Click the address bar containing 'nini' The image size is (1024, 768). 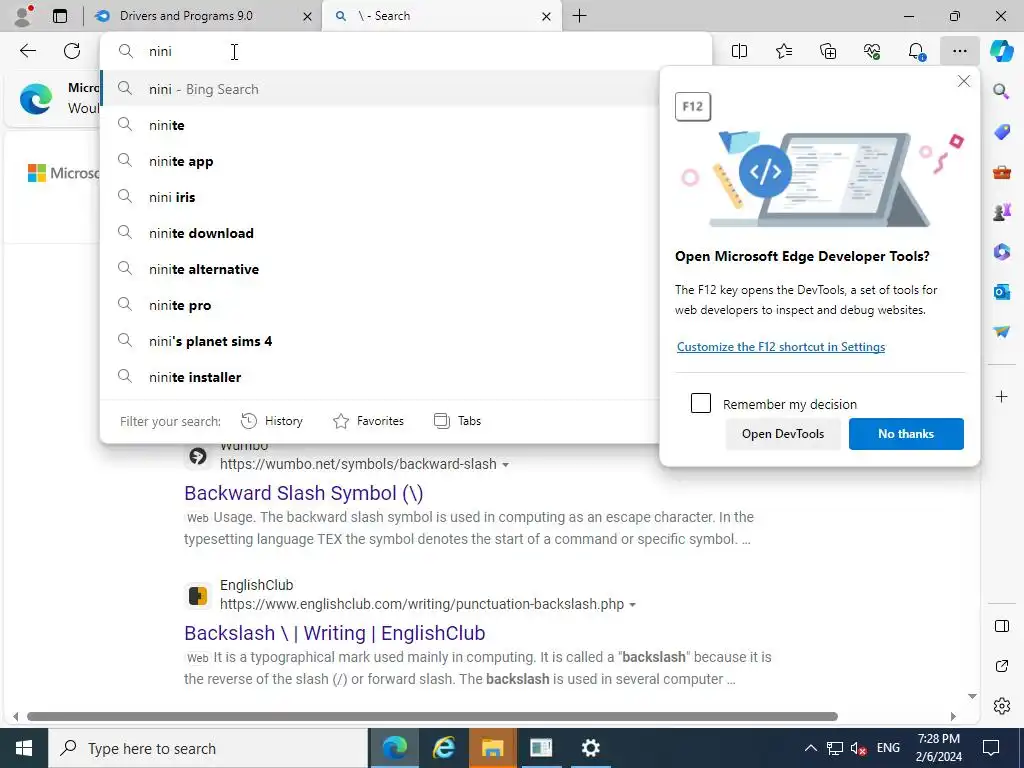405,51
